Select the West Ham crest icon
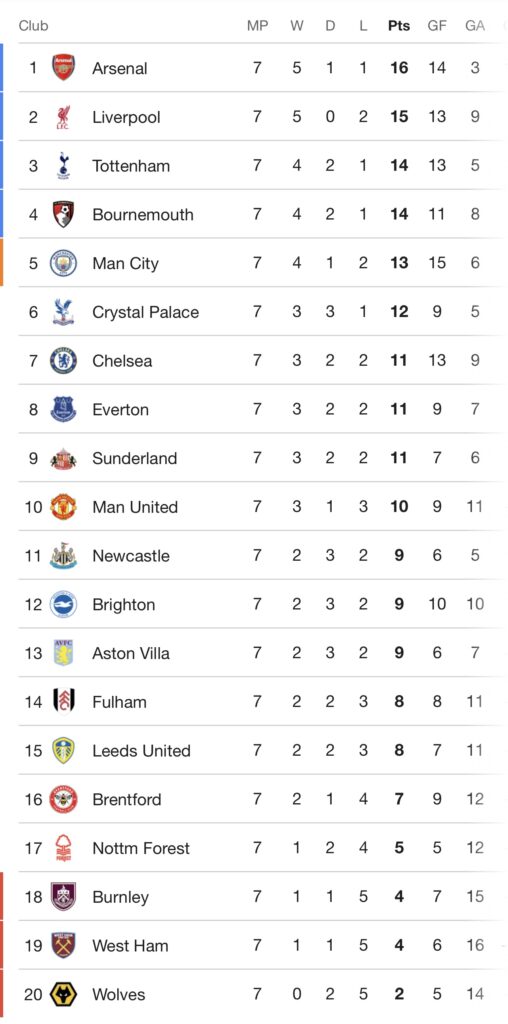Image resolution: width=508 pixels, height=1024 pixels. pyautogui.click(x=63, y=946)
